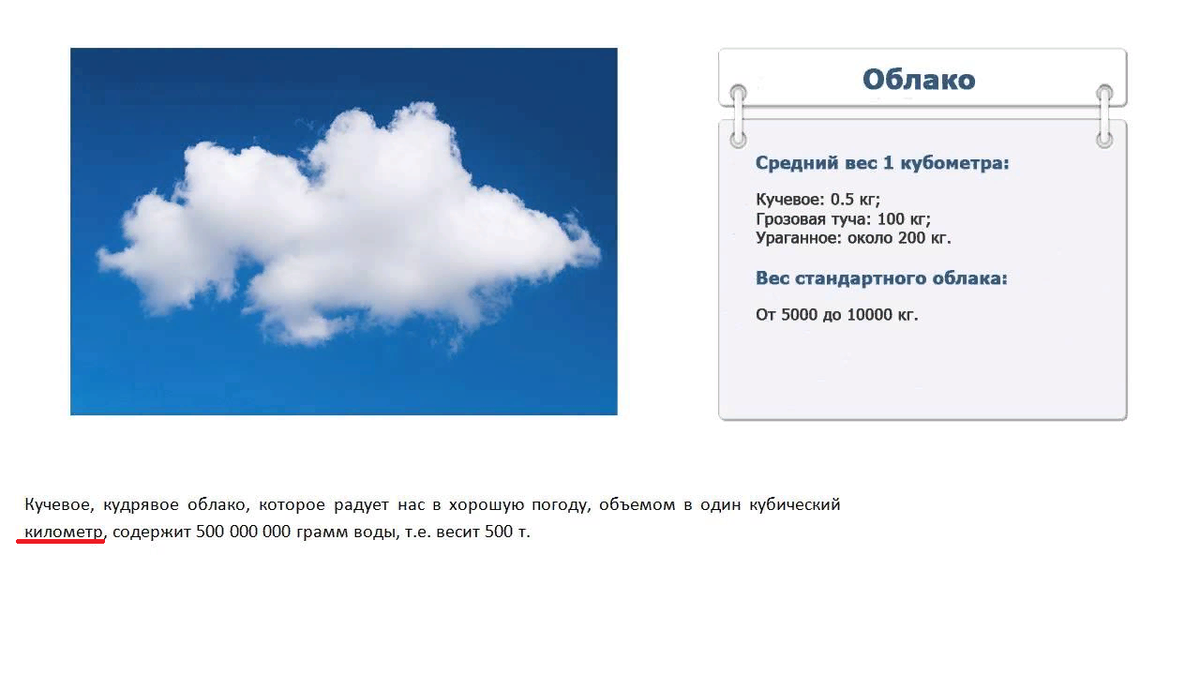Screen dimensions: 1200x675
Task: Click the "Вес стандартного облака:" heading
Action: tap(881, 278)
